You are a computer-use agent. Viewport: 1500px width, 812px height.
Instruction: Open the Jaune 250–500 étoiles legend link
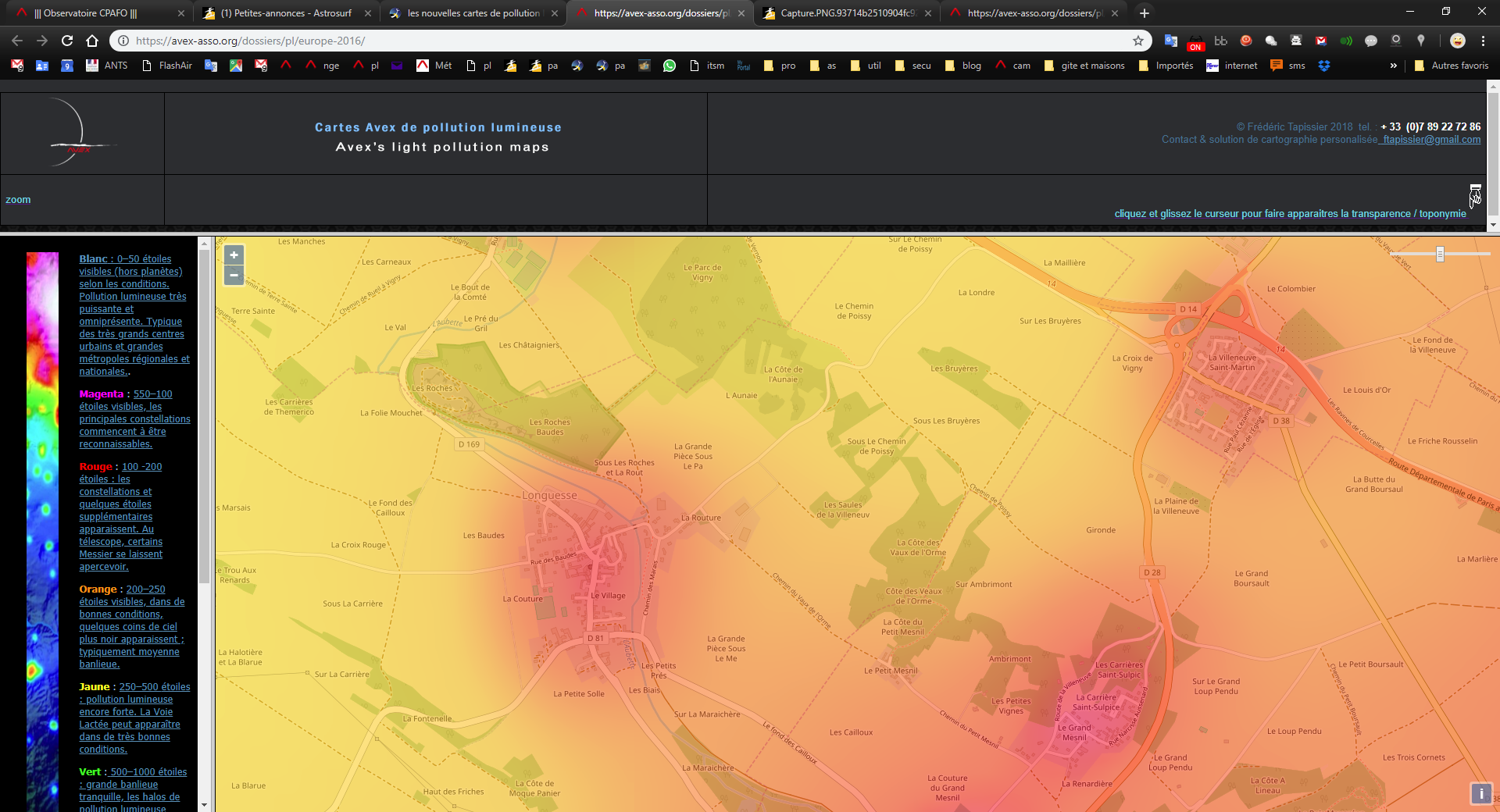point(134,718)
